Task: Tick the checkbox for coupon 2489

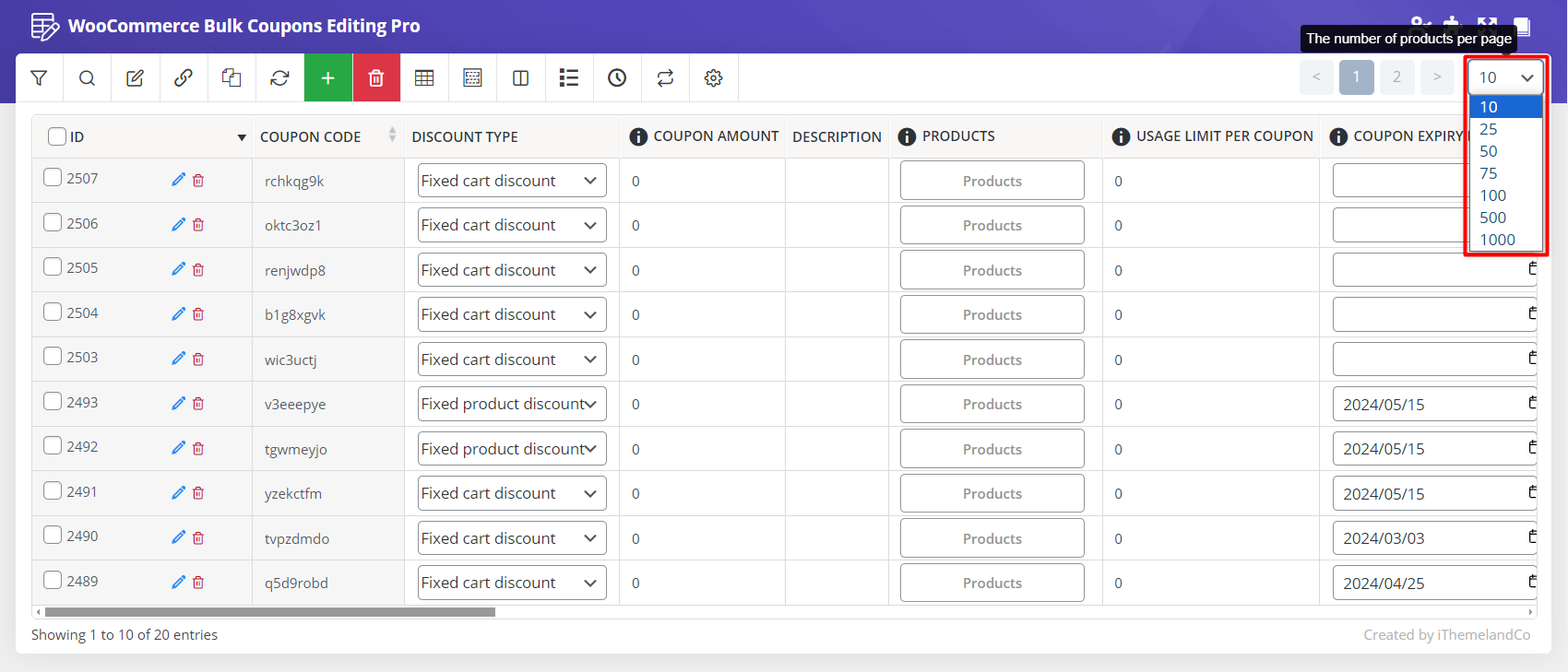Action: [53, 581]
